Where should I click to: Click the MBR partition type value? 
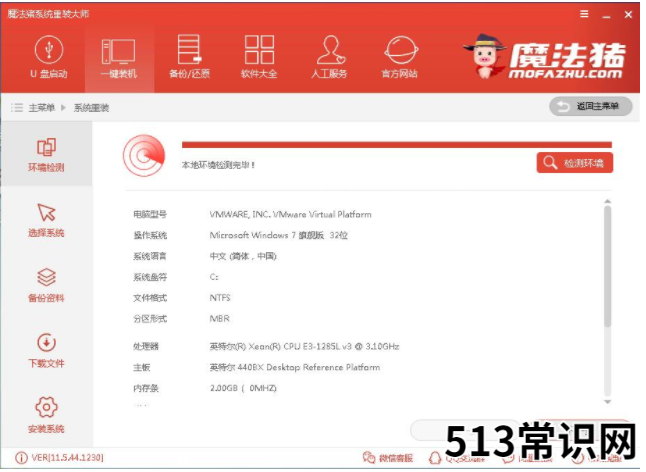[x=220, y=318]
